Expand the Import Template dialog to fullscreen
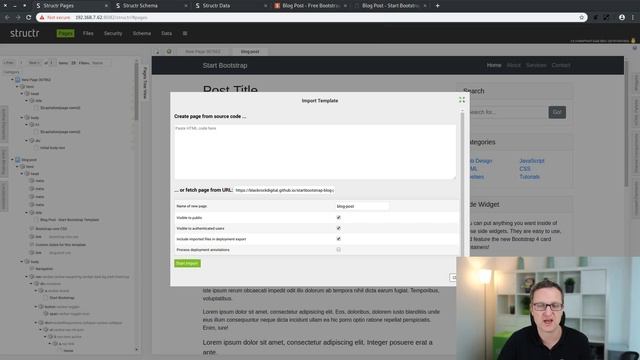The image size is (640, 360). click(462, 100)
